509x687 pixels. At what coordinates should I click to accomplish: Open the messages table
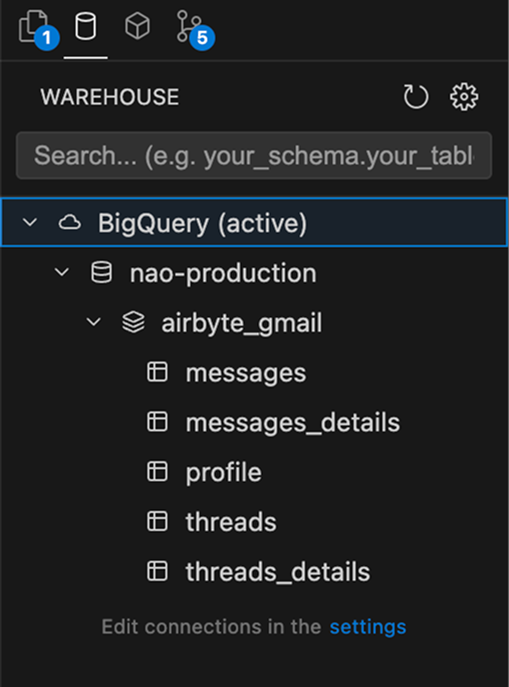tap(246, 373)
